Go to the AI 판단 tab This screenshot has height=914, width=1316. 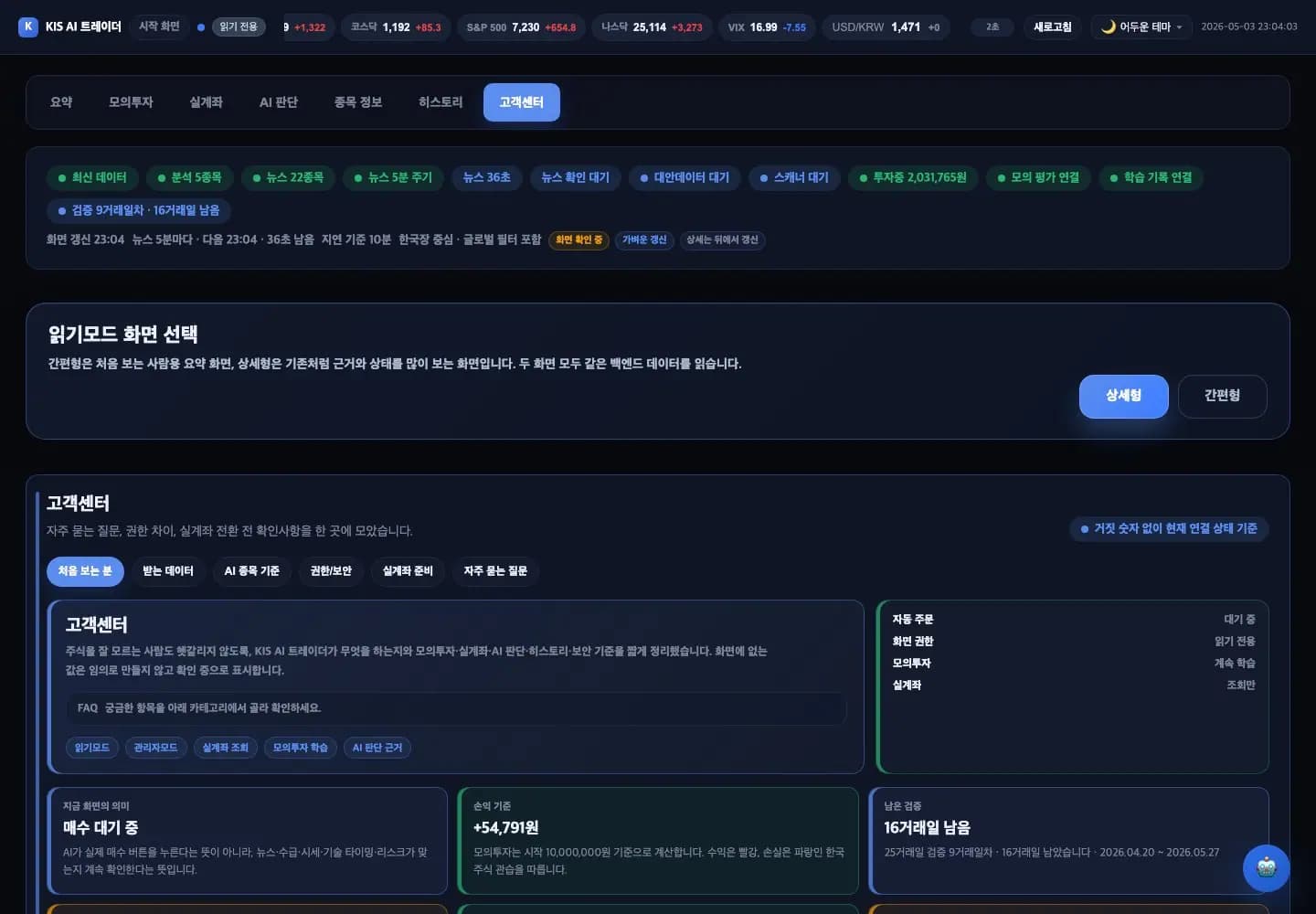(x=279, y=102)
